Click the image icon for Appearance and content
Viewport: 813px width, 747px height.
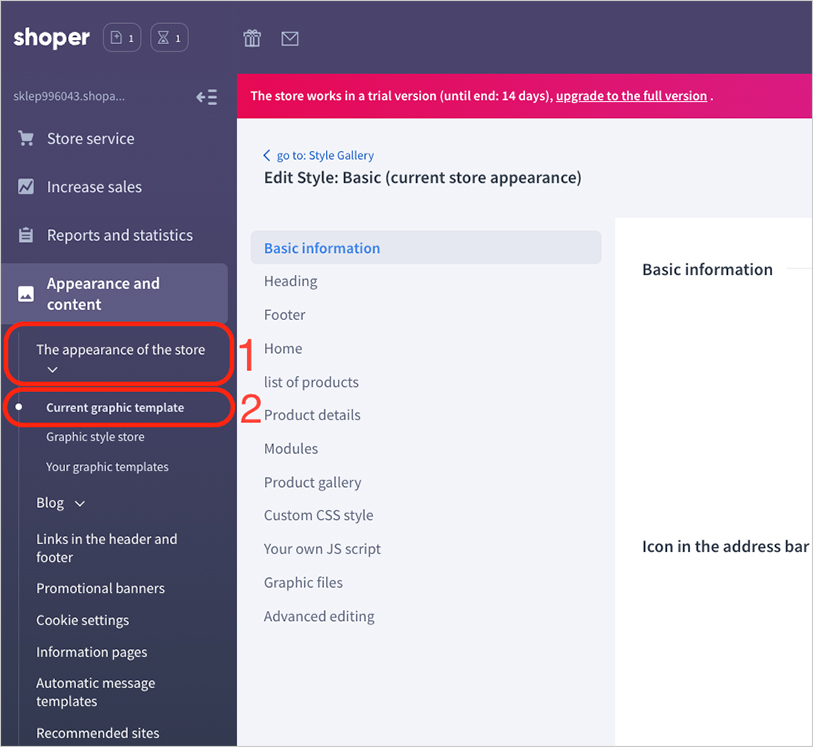click(26, 293)
